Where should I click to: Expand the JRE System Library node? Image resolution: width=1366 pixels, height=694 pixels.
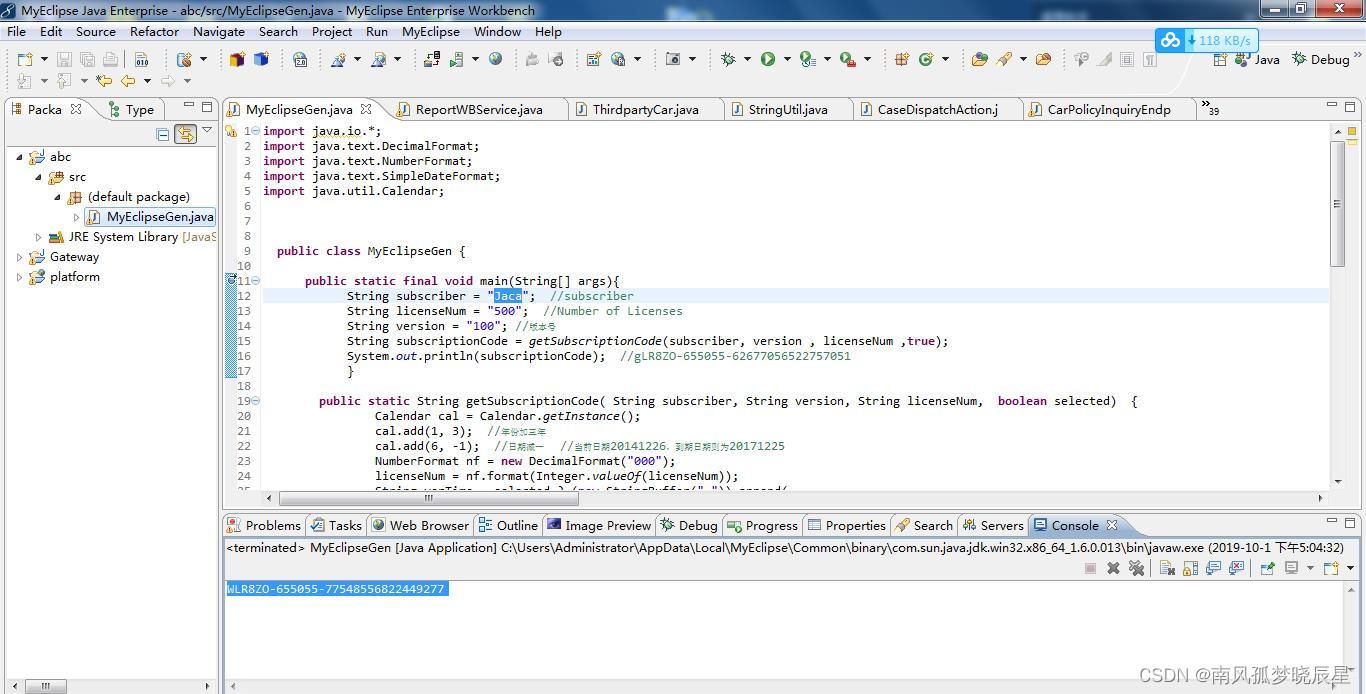38,237
